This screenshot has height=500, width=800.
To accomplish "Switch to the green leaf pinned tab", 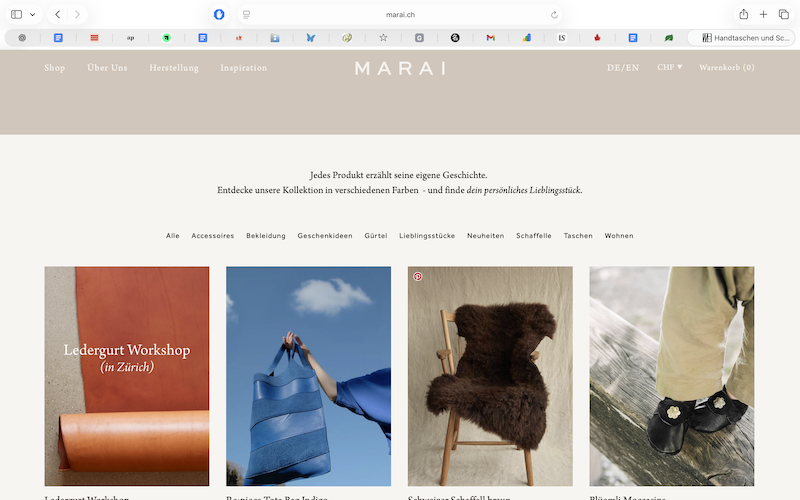I will coord(669,38).
